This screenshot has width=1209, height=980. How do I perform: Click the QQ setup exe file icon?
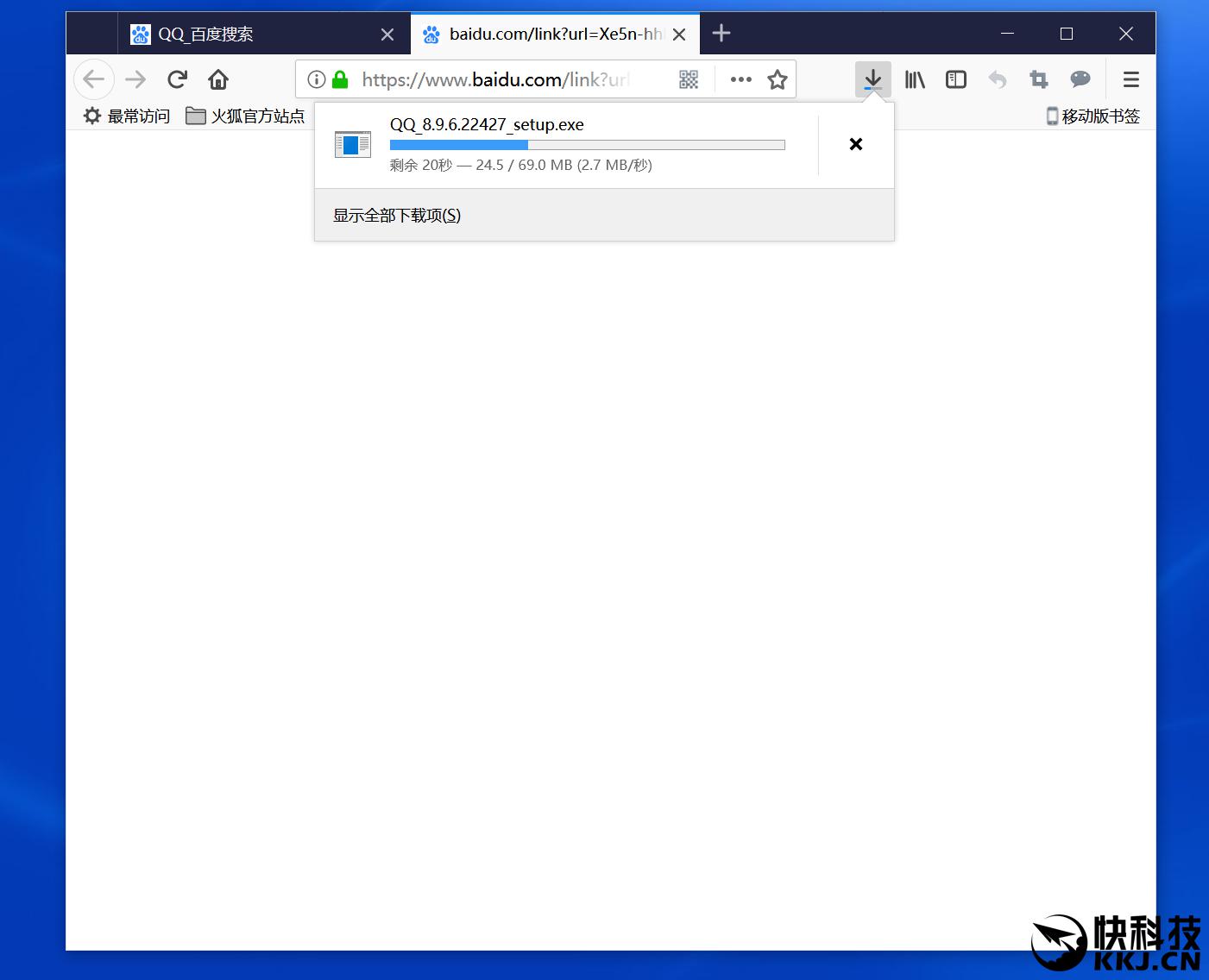352,144
